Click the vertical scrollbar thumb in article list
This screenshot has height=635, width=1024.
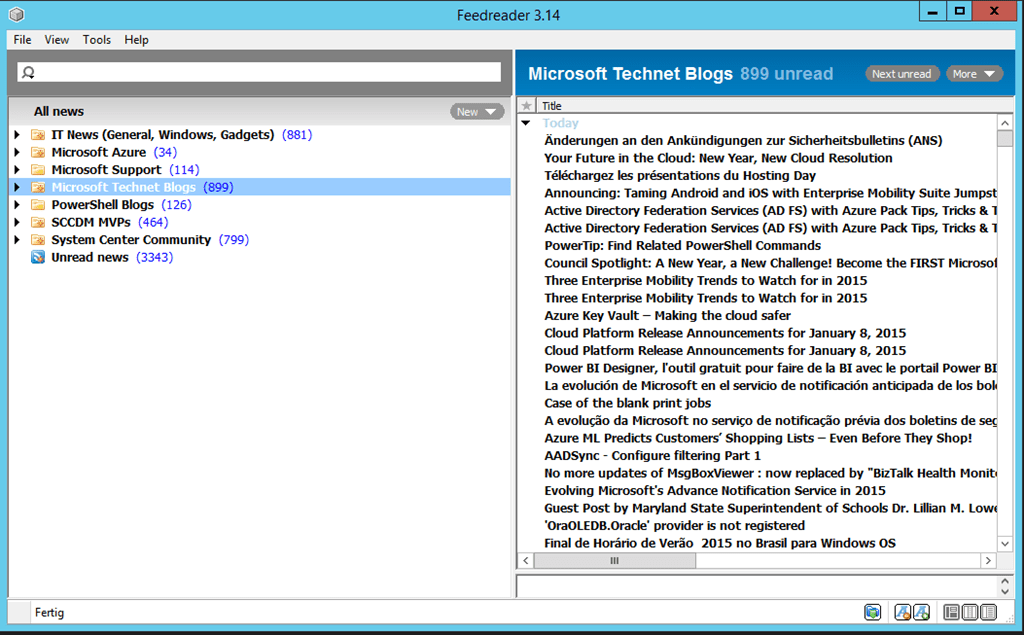tap(1005, 138)
